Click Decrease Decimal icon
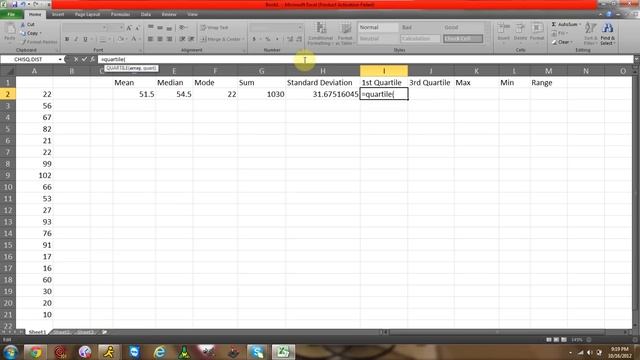 [x=299, y=39]
